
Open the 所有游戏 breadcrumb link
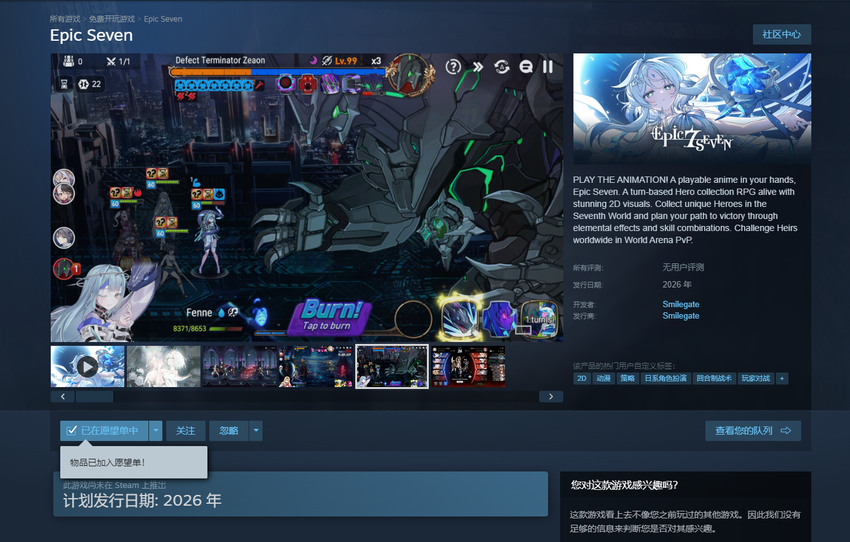pos(65,19)
